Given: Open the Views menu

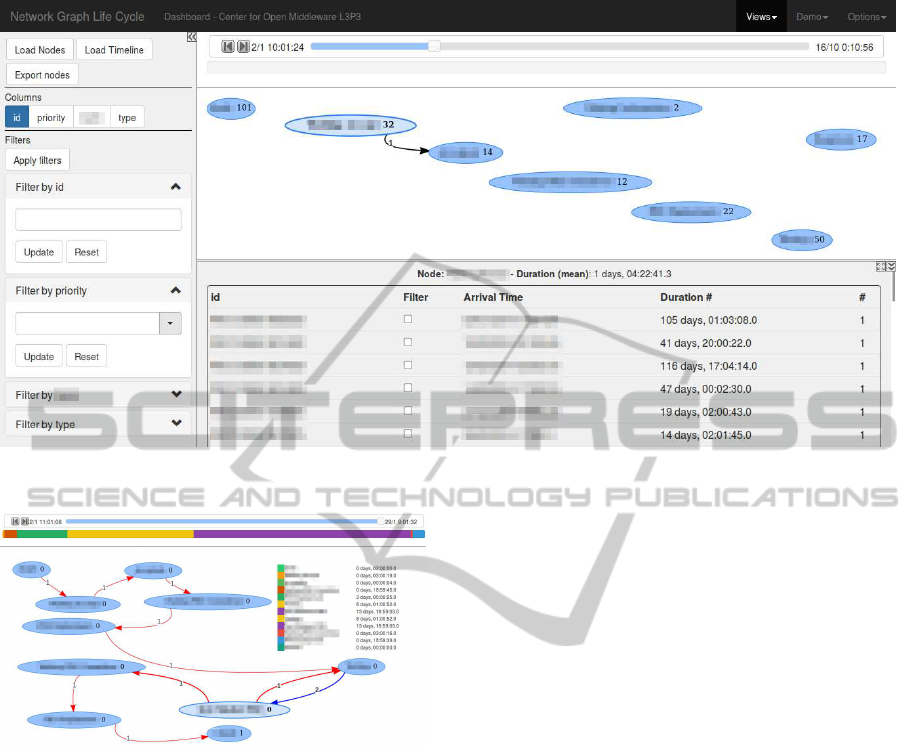Looking at the screenshot, I should pos(761,17).
